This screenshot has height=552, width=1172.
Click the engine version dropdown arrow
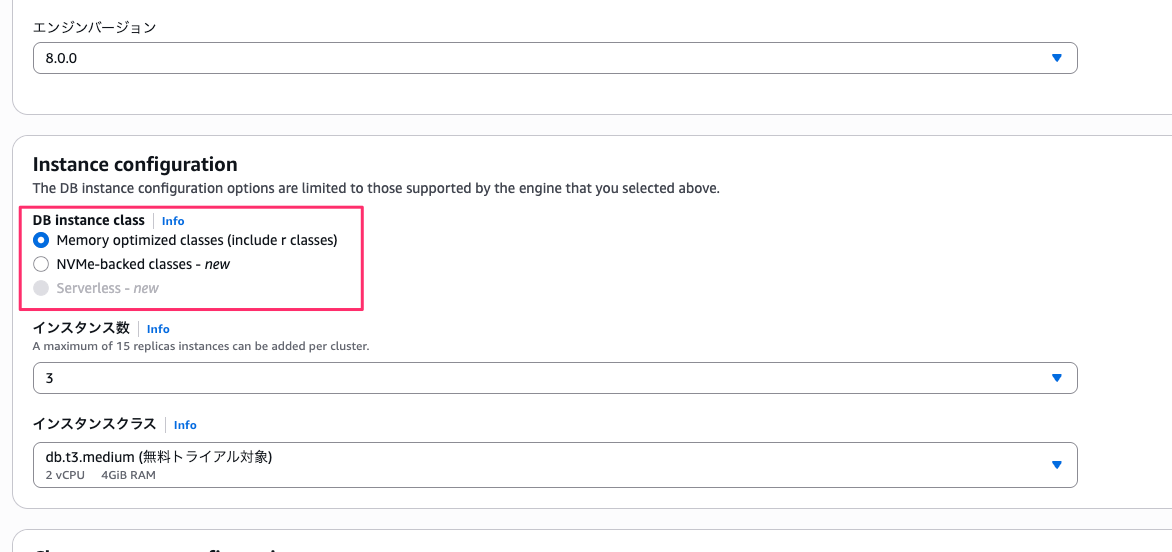click(x=1057, y=58)
